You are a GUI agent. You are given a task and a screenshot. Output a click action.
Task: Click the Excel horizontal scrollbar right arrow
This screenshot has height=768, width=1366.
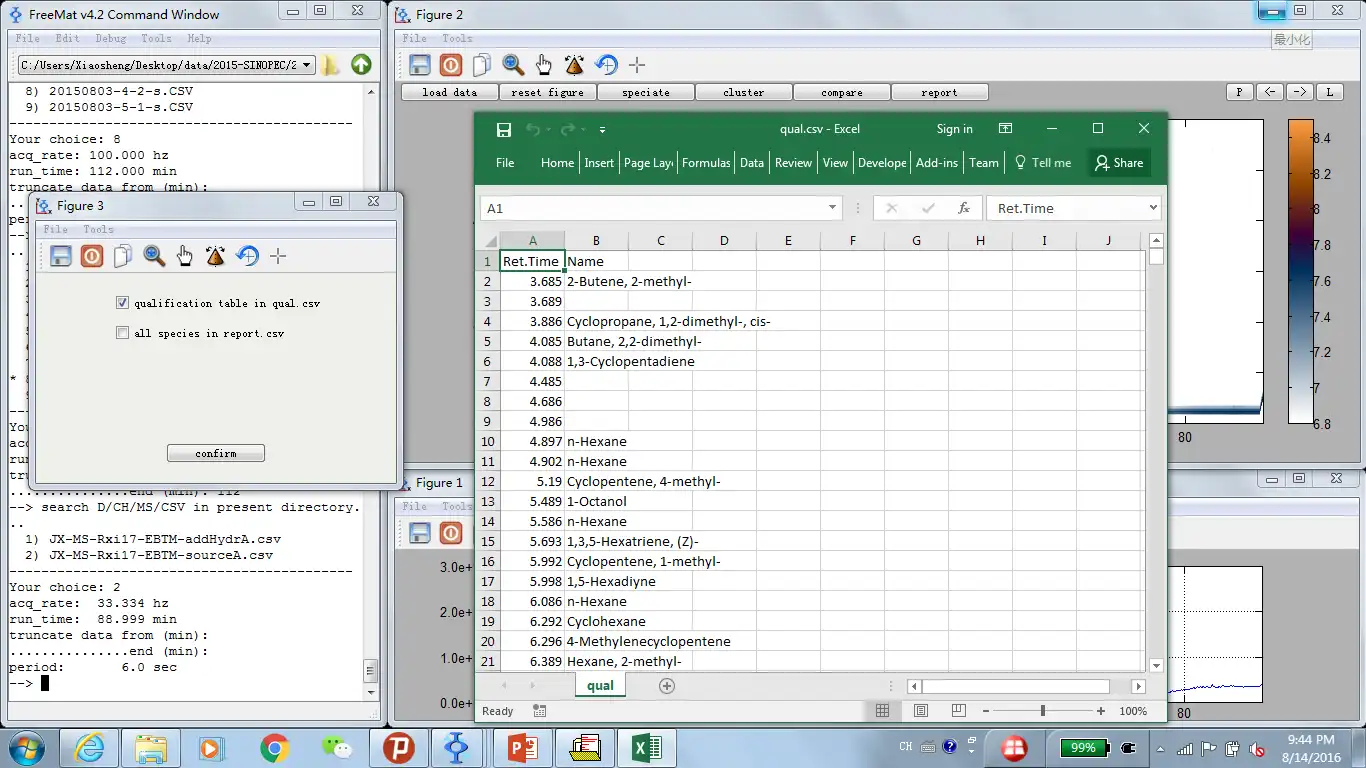point(1138,686)
